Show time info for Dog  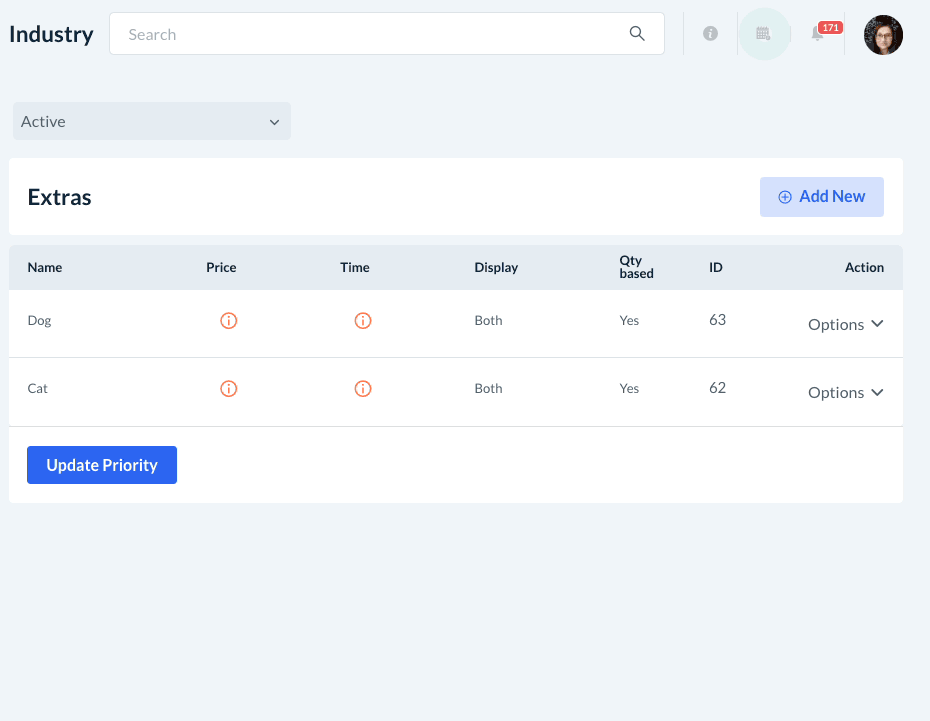pyautogui.click(x=363, y=321)
